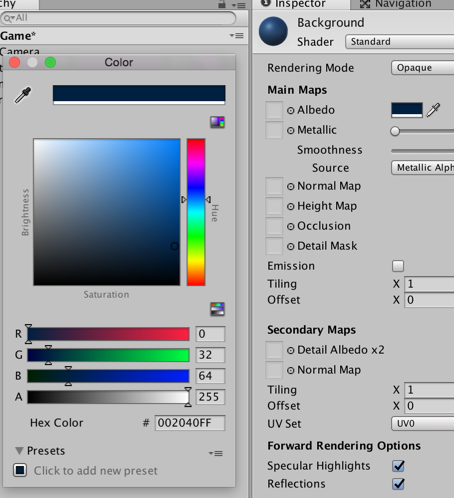Disable Specular Highlights checkbox

398,466
